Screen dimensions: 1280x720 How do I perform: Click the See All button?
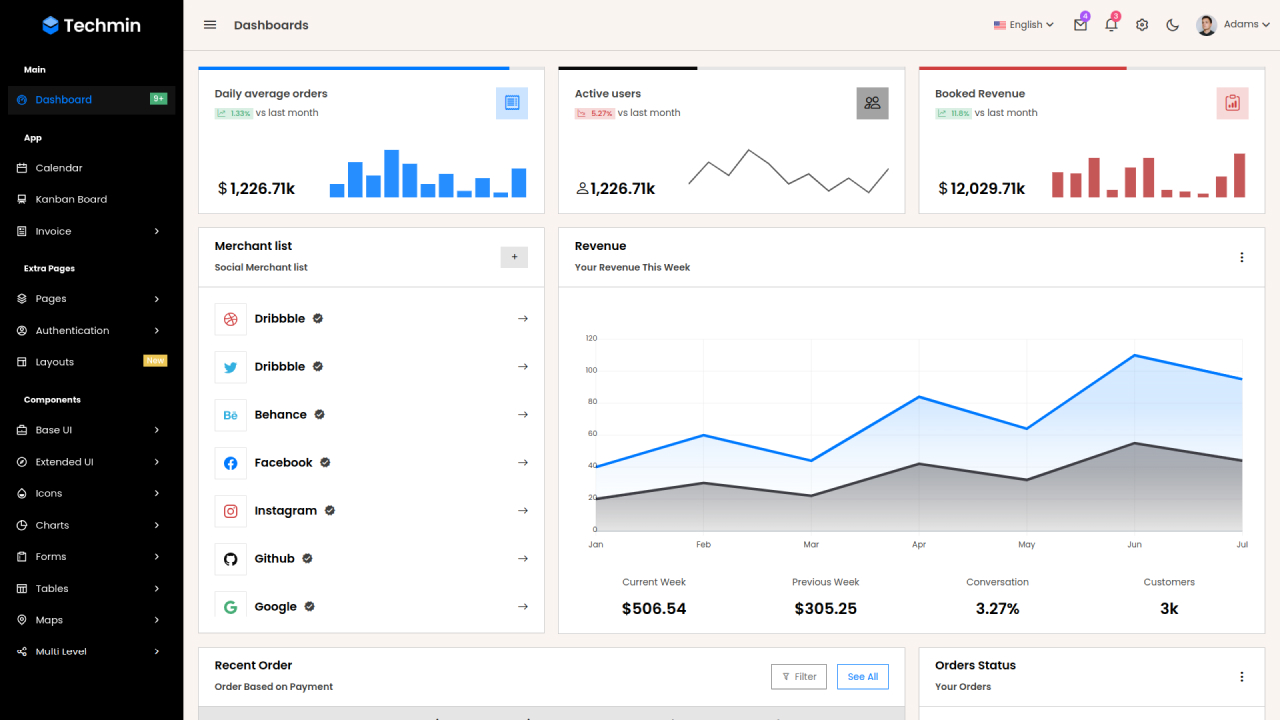[x=863, y=677]
